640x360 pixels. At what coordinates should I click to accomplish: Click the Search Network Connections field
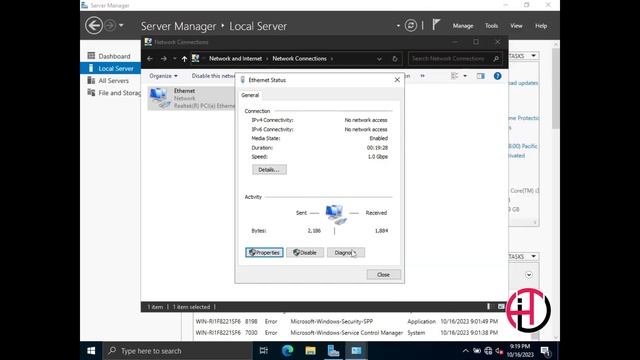coord(455,58)
